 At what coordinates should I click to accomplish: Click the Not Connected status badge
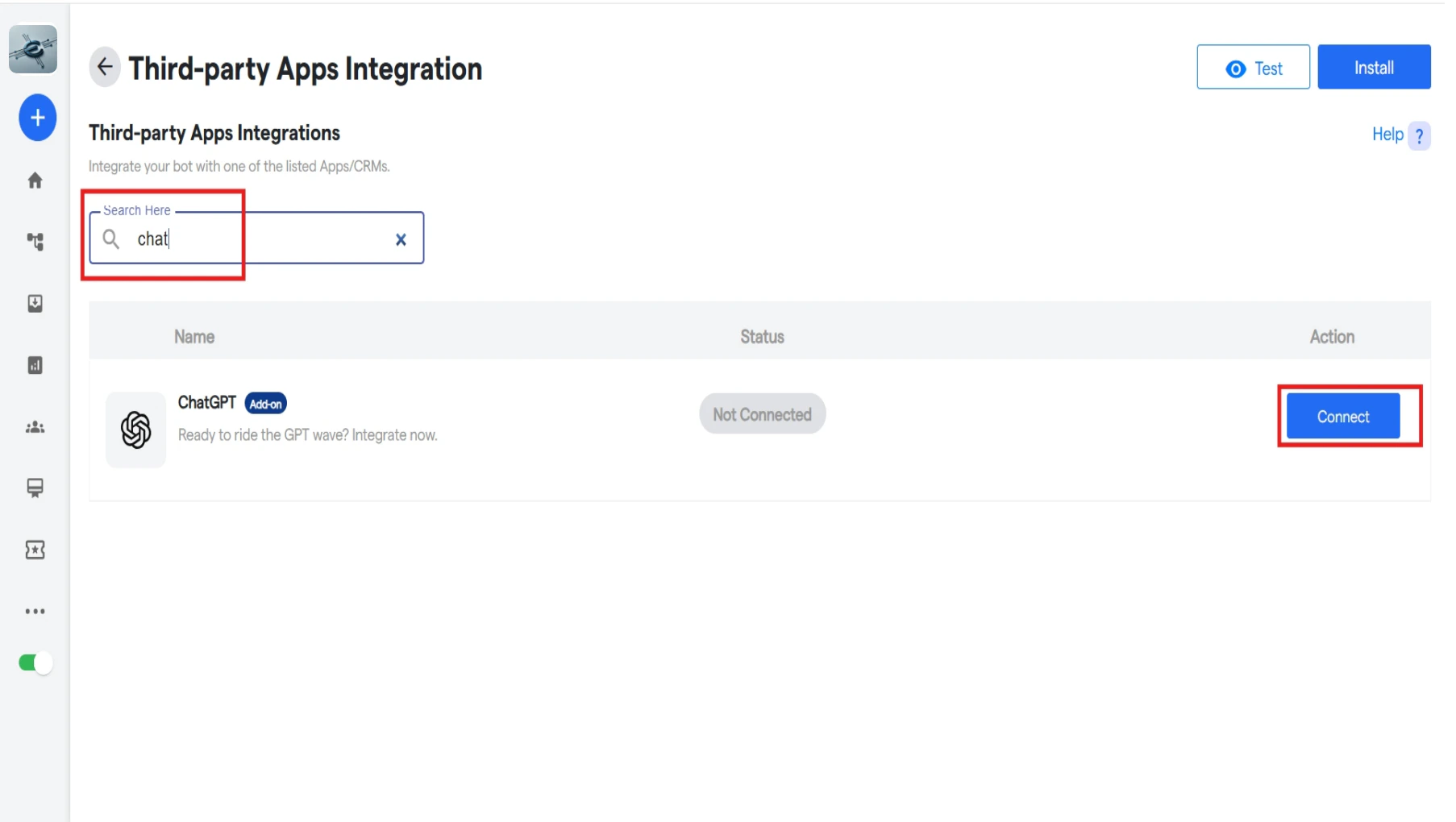[x=762, y=414]
